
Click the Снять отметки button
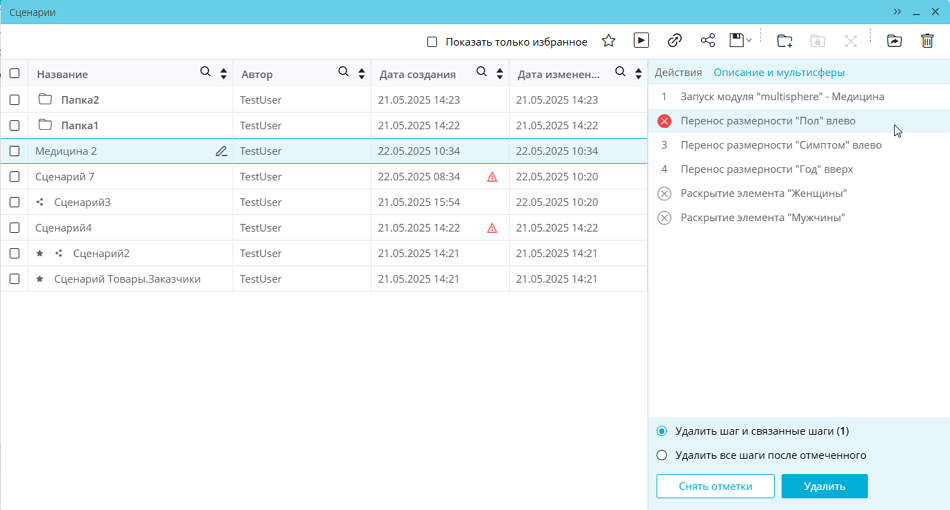(x=715, y=486)
